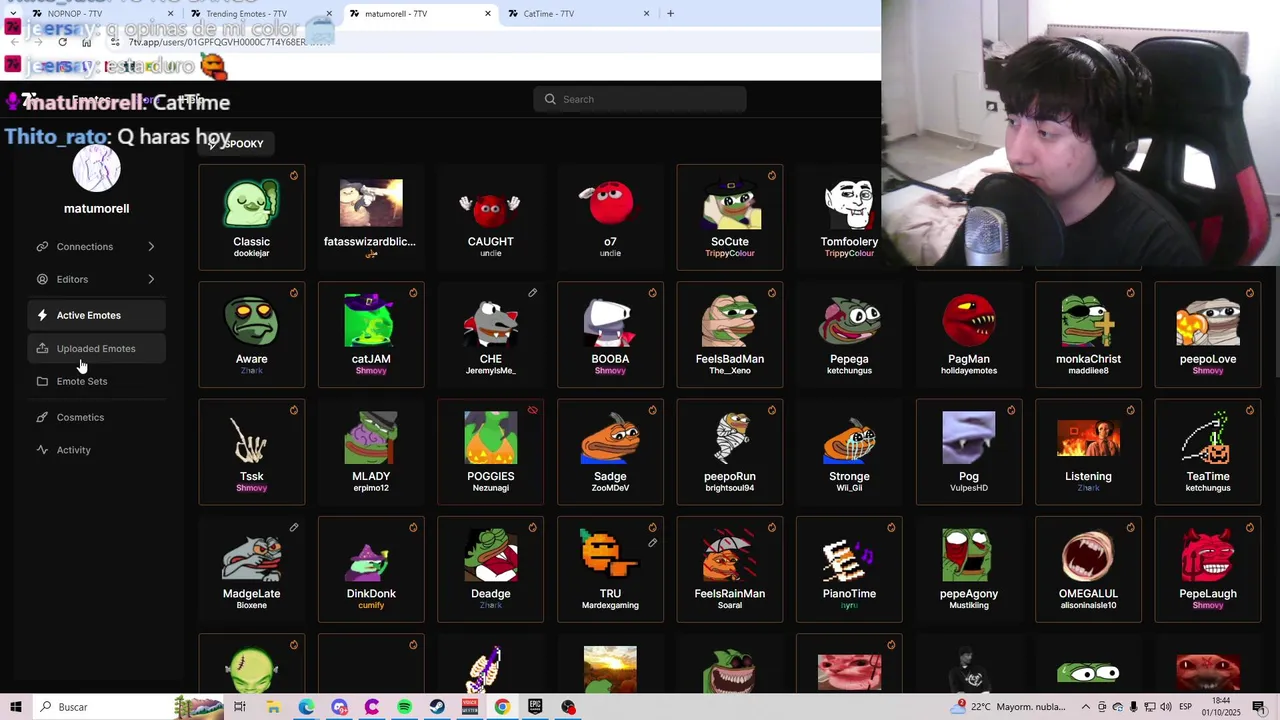Open uploader Nezunagi under the POGGIES emote
This screenshot has height=720, width=1280.
click(490, 488)
